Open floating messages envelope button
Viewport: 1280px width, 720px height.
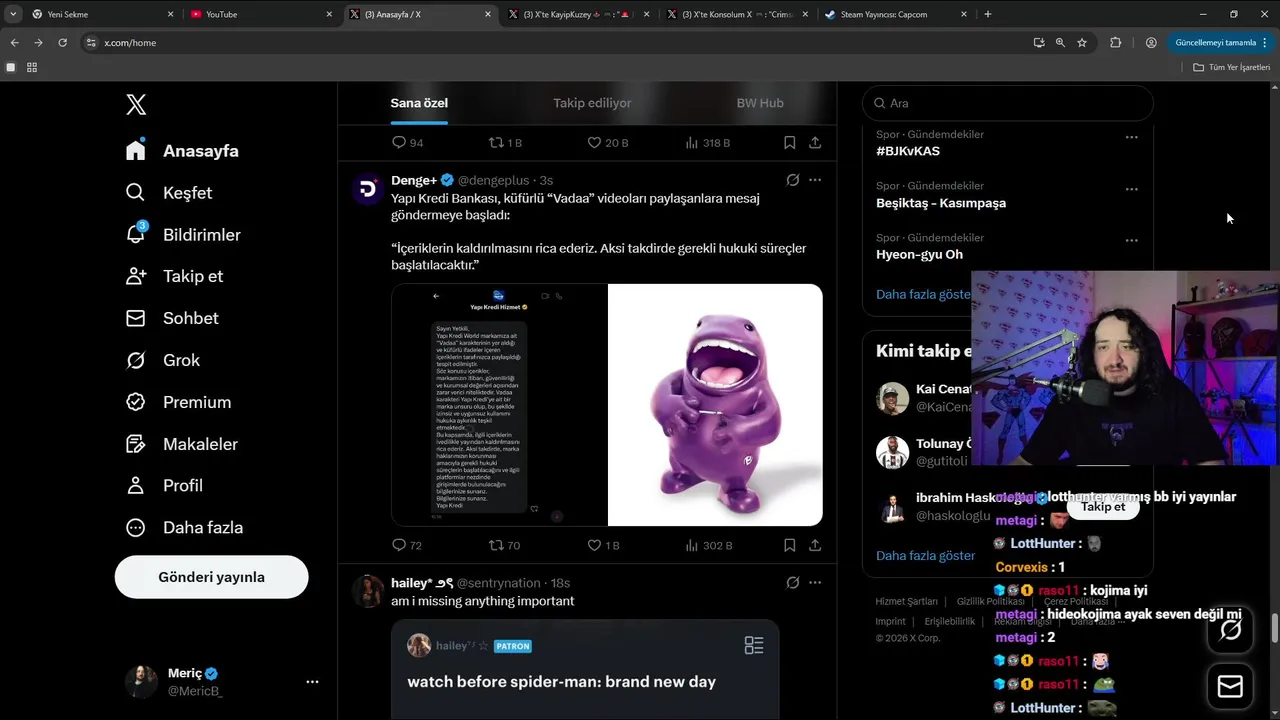pos(1230,687)
